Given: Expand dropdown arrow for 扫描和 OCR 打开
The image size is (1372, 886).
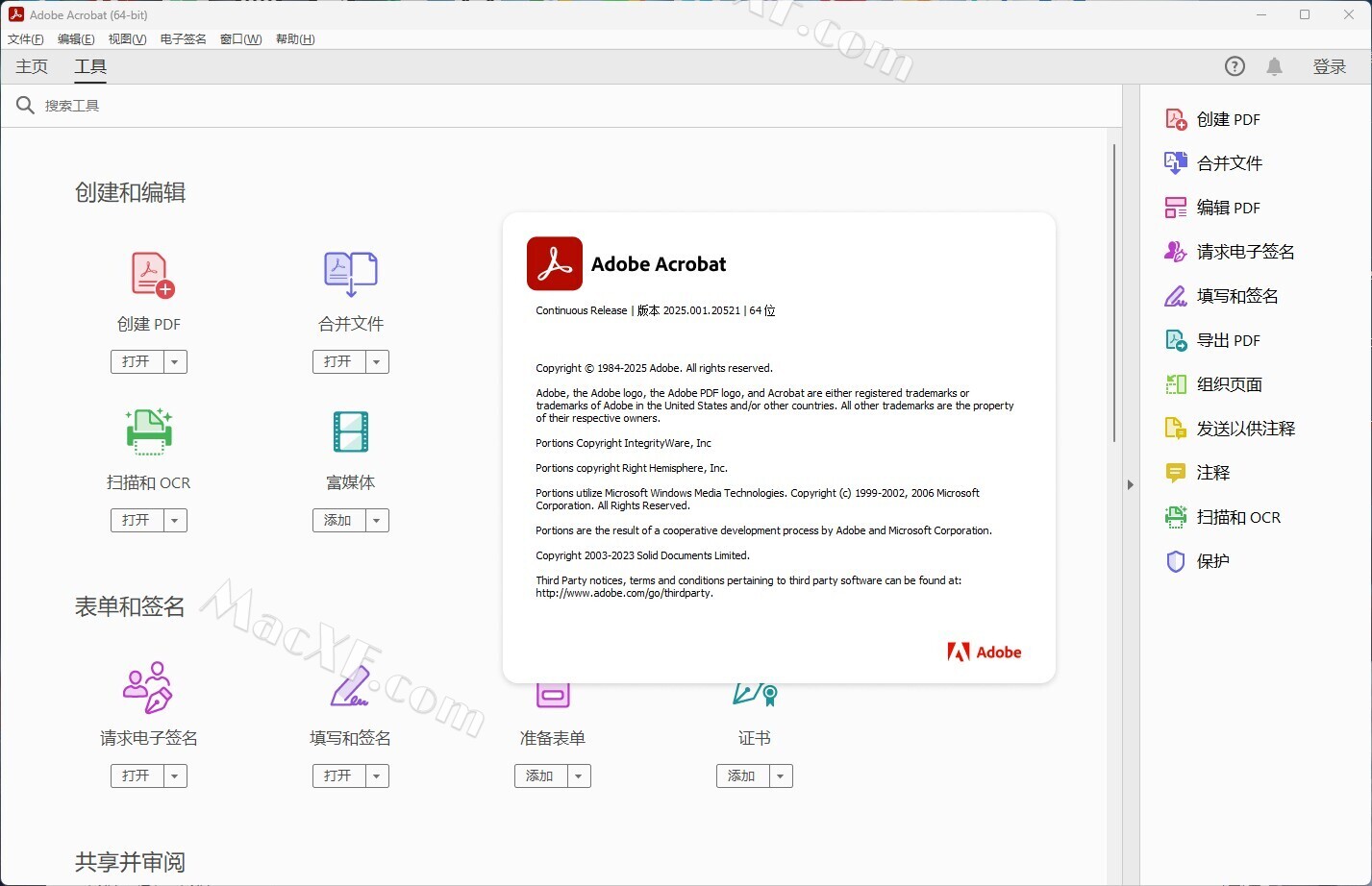Looking at the screenshot, I should pyautogui.click(x=175, y=521).
